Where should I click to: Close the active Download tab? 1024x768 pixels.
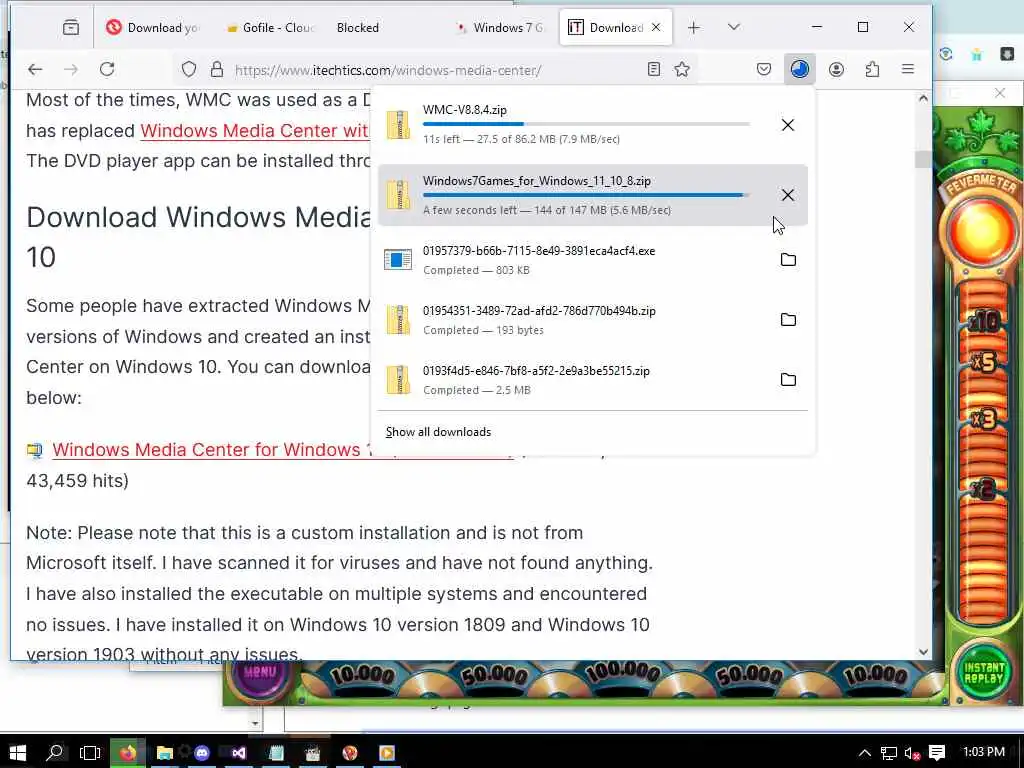[x=656, y=27]
